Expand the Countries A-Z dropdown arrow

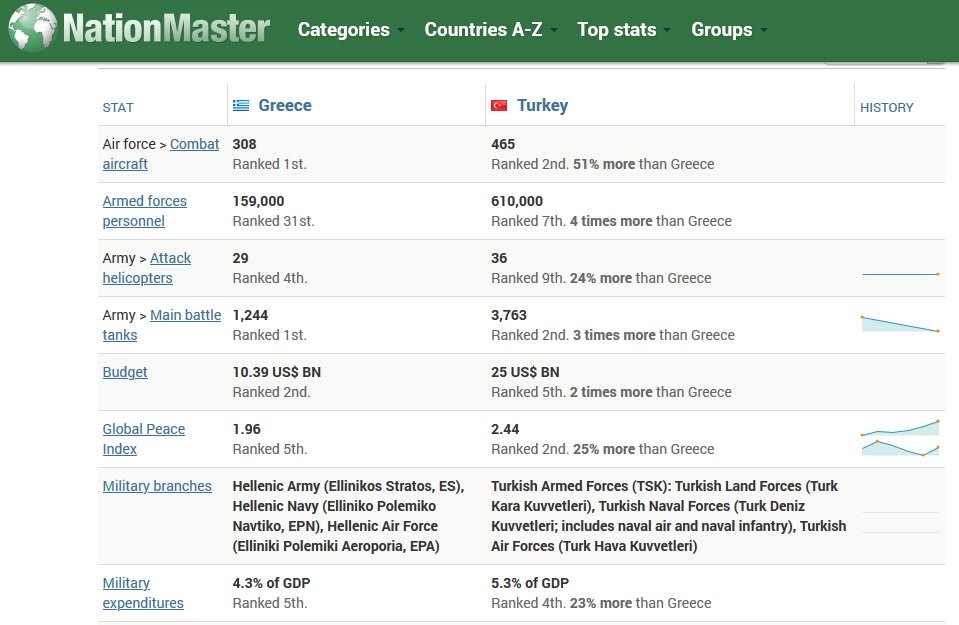coord(554,30)
